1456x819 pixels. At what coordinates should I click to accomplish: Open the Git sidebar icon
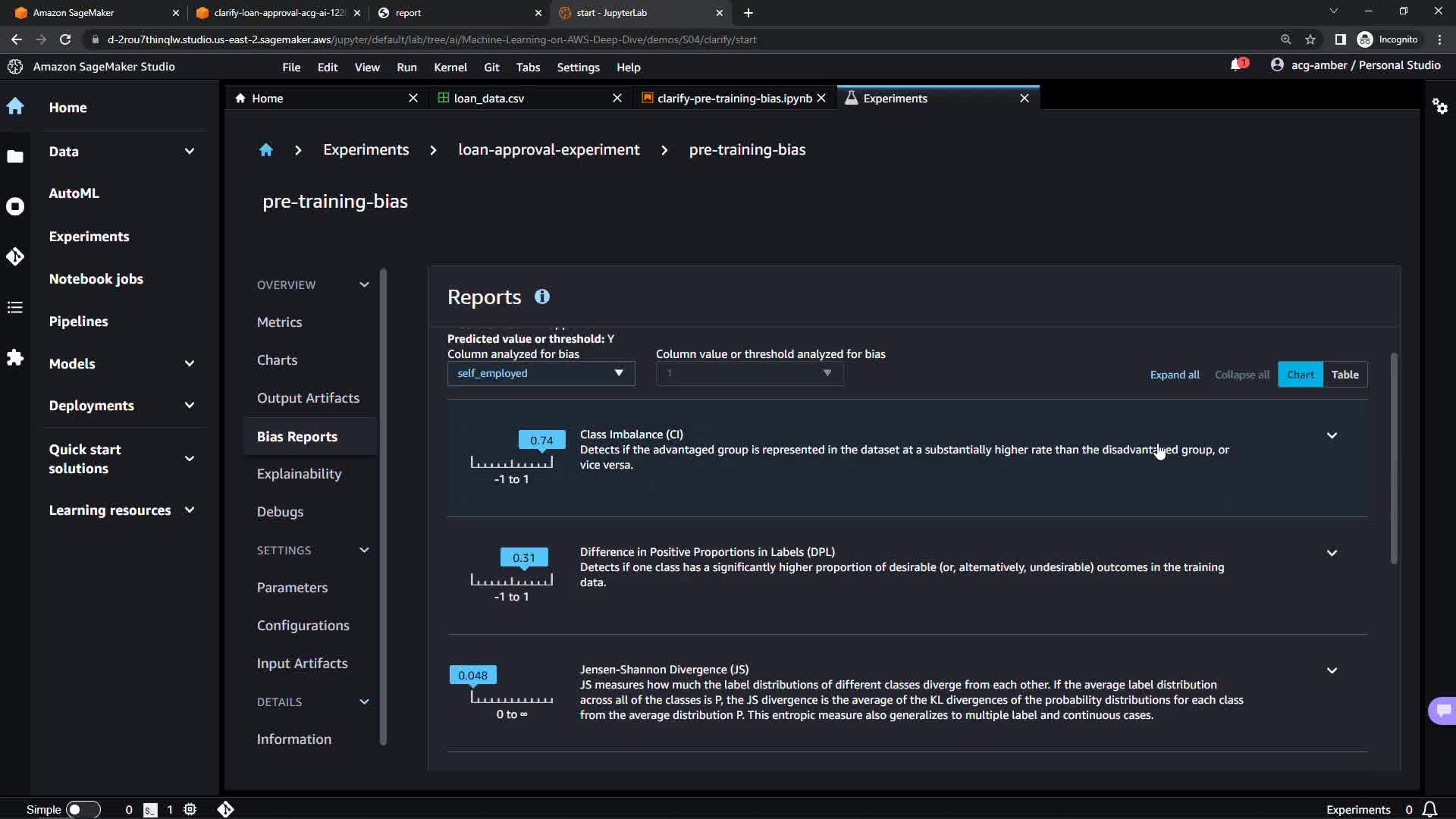coord(15,257)
